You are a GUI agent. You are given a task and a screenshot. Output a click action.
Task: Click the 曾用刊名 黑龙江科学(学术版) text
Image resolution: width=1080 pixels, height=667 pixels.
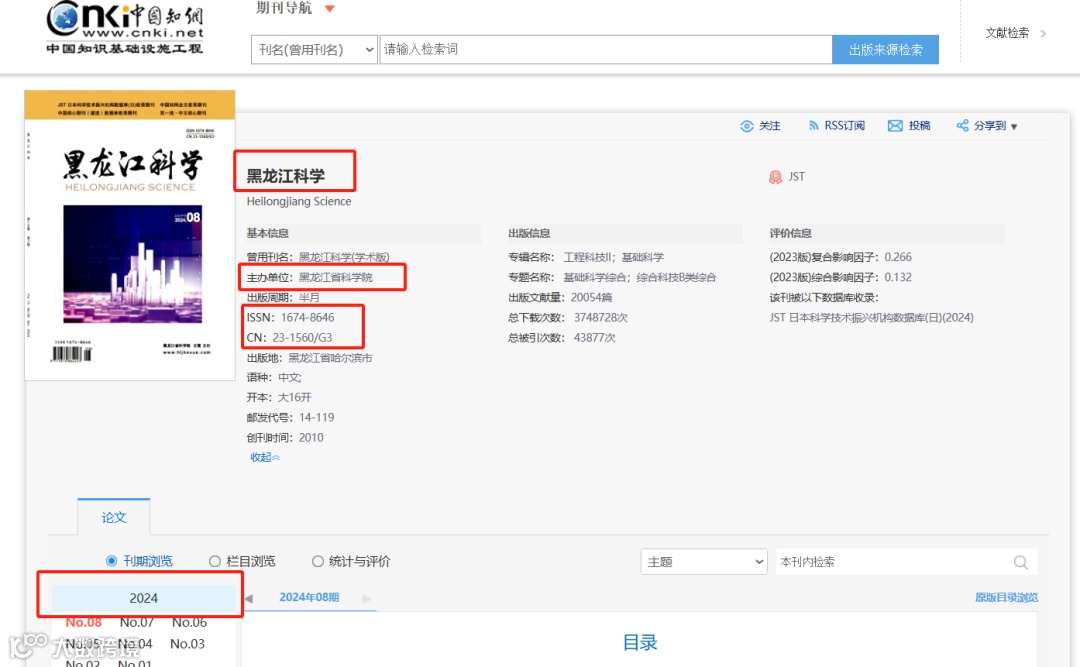coord(344,257)
